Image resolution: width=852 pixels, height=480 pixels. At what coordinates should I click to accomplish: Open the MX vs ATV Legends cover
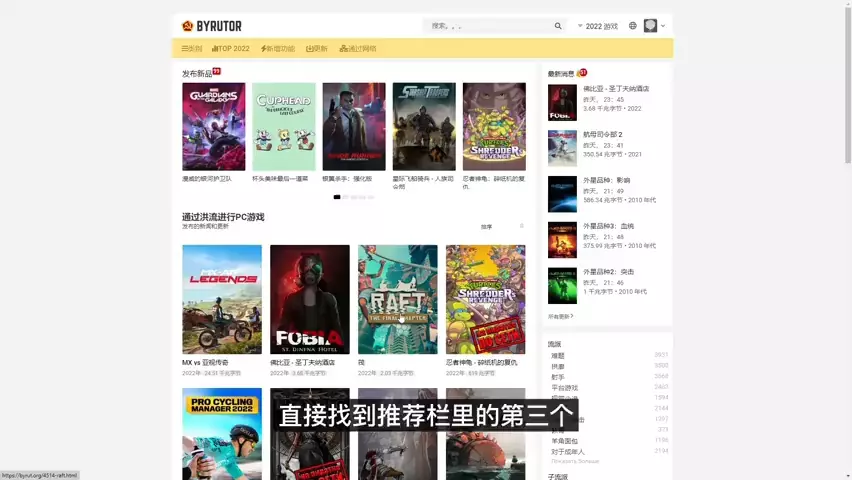click(x=222, y=300)
